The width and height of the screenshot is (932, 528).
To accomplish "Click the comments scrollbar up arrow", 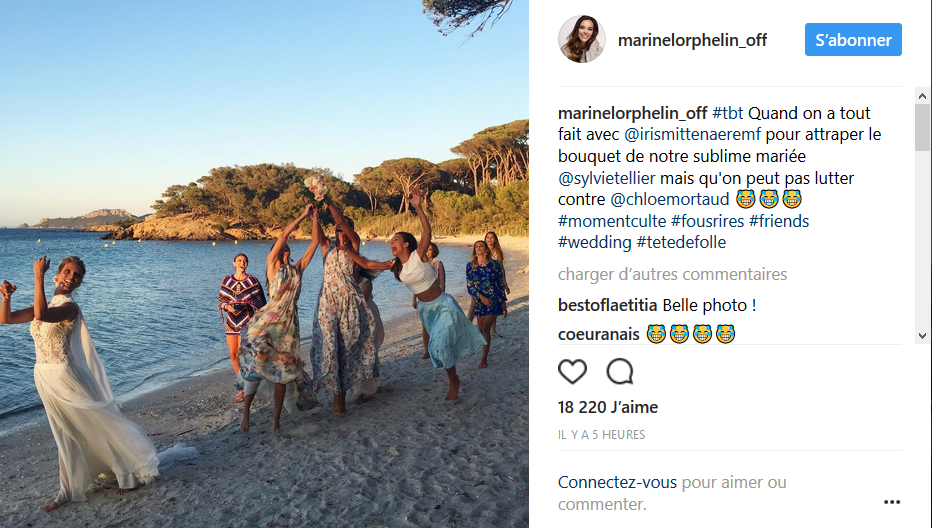I will (x=922, y=95).
